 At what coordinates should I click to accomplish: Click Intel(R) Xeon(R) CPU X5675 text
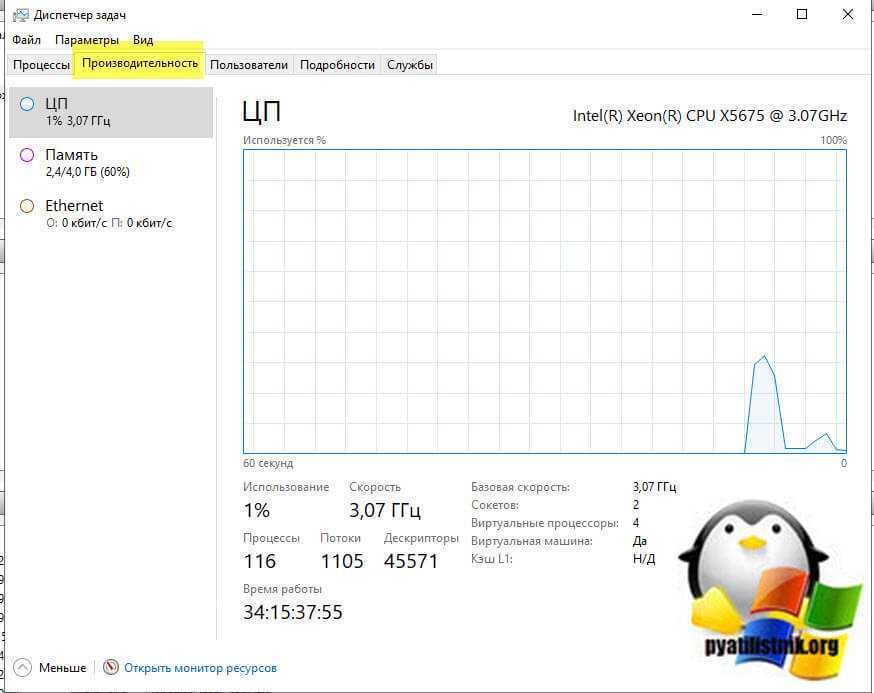[x=710, y=116]
